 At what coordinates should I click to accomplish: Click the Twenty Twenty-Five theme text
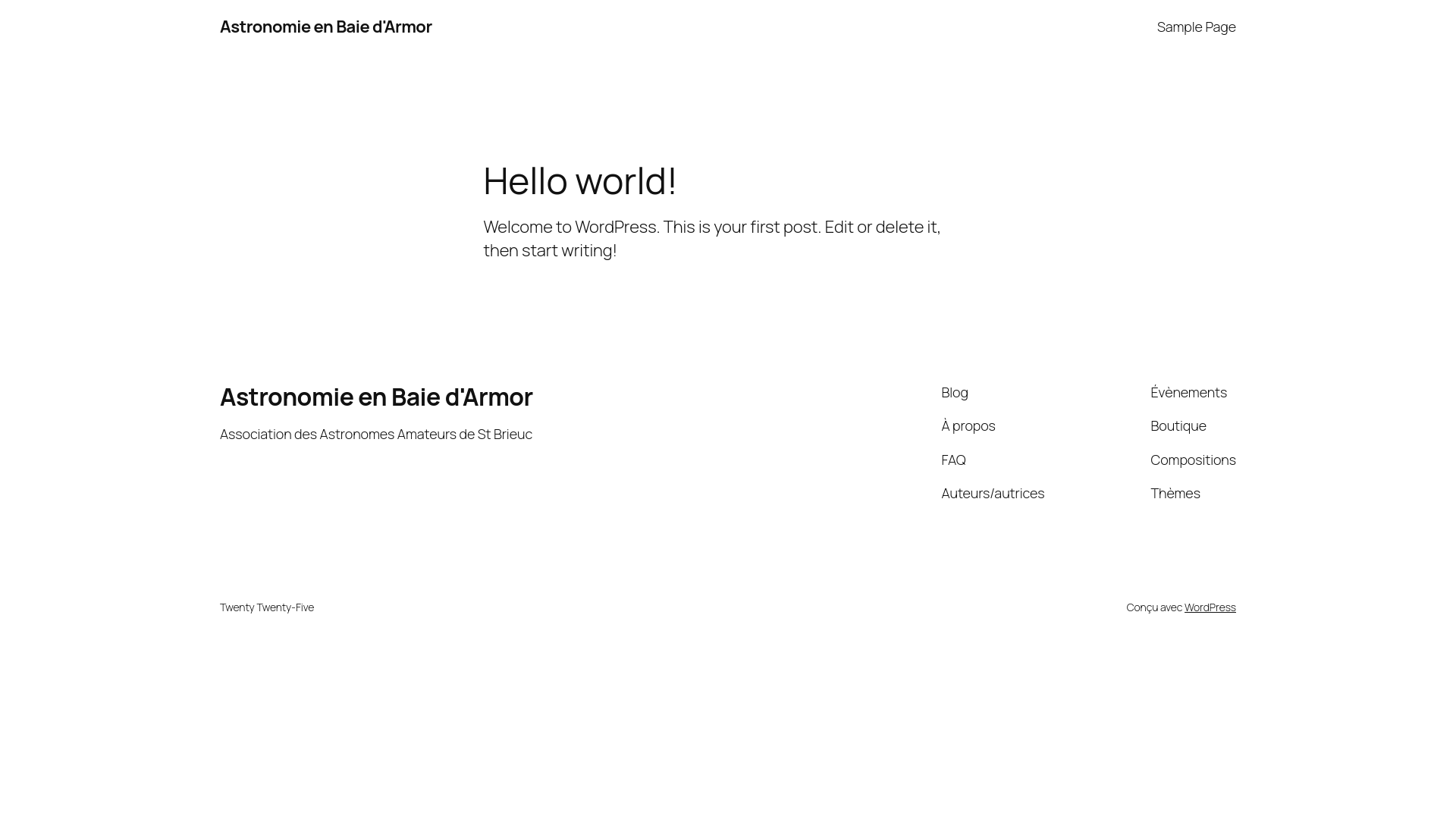click(266, 607)
